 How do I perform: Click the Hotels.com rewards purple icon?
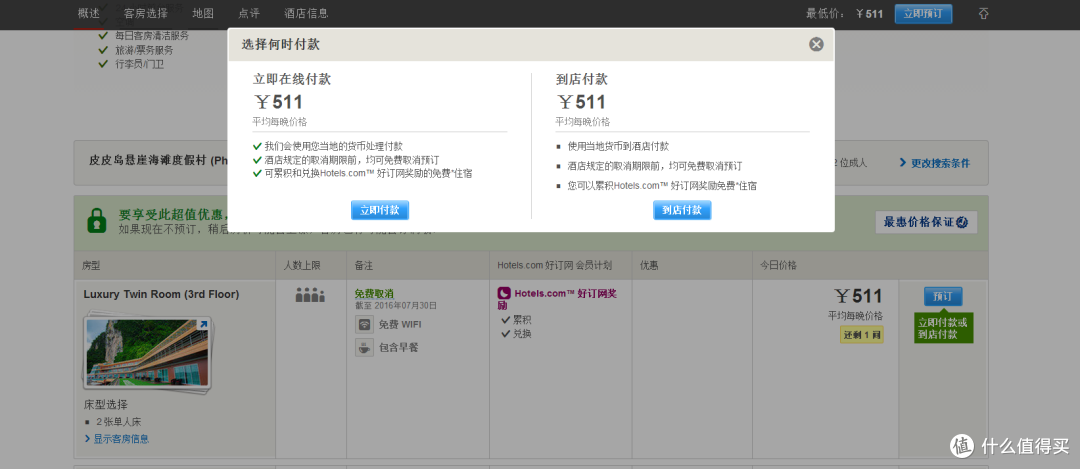(x=503, y=293)
